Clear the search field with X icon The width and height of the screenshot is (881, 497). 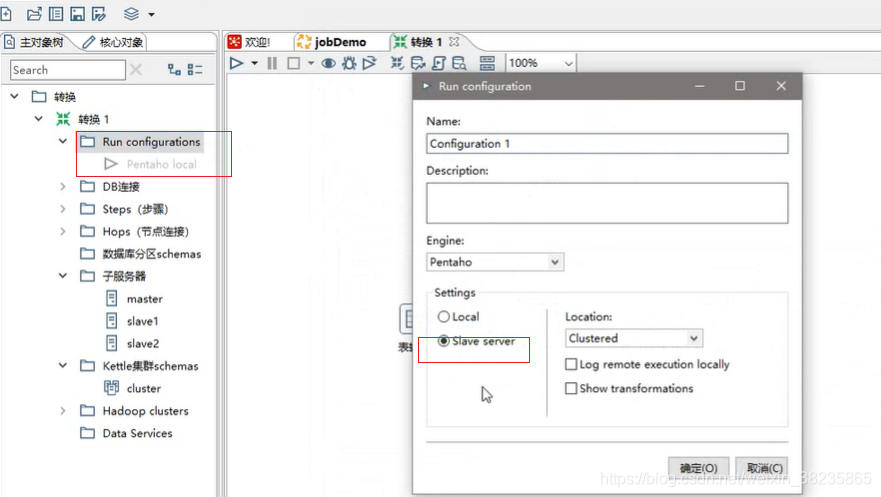click(x=136, y=70)
